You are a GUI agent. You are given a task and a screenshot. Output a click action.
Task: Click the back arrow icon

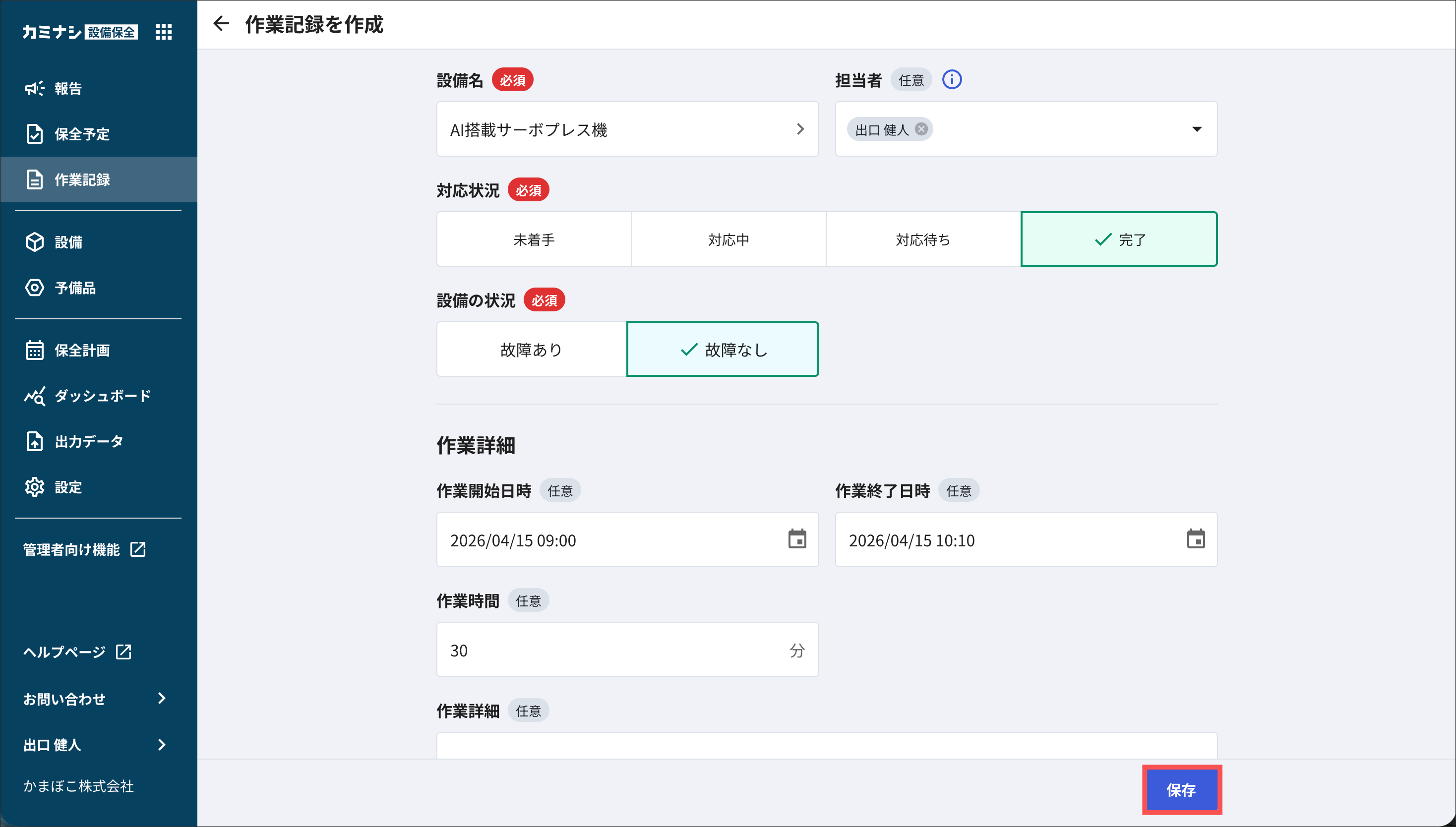point(221,24)
